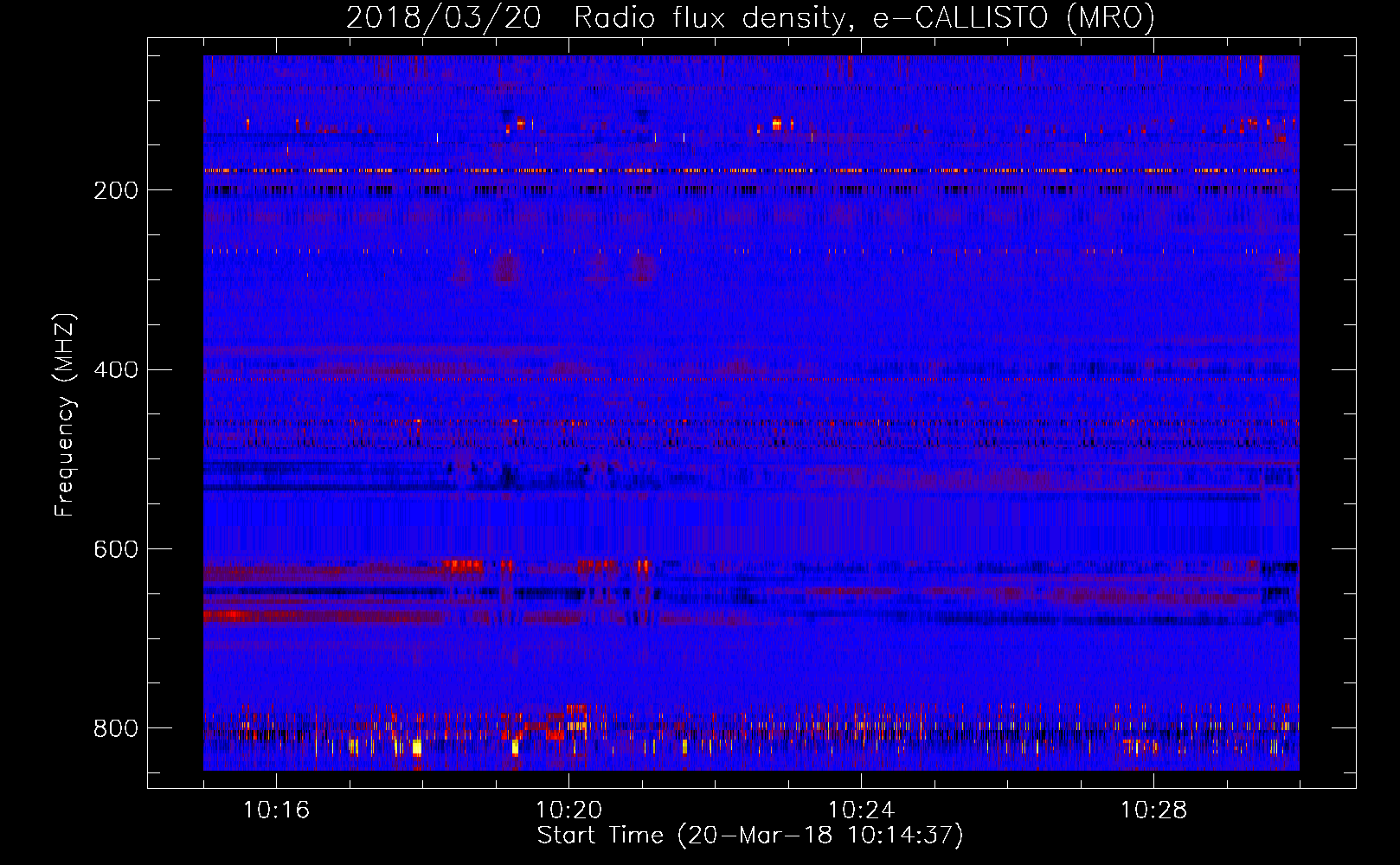The height and width of the screenshot is (865, 1400).
Task: Click the '2018/03/20' date in the title
Action: pos(444,17)
